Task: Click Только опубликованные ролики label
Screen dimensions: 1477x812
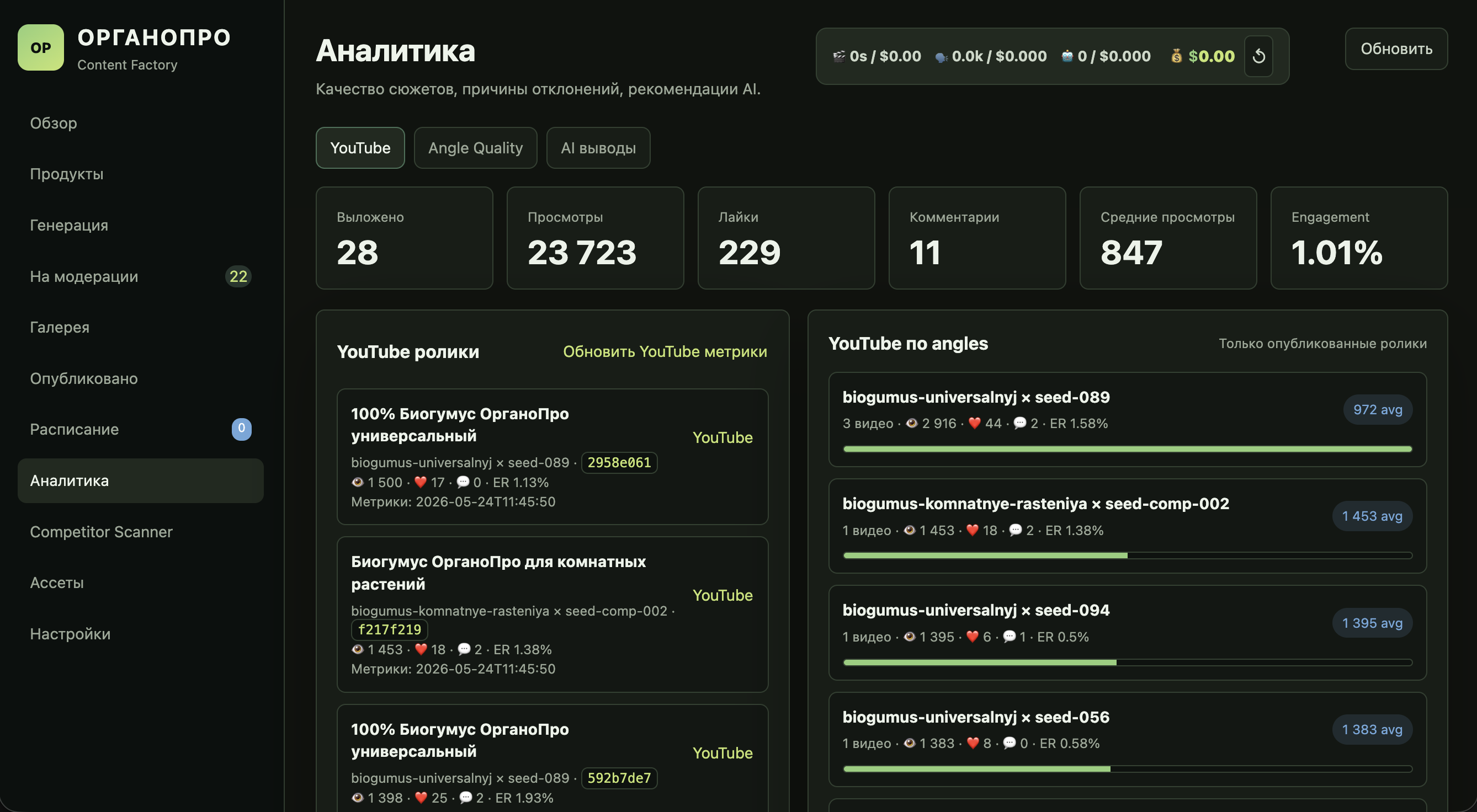Action: click(1323, 343)
